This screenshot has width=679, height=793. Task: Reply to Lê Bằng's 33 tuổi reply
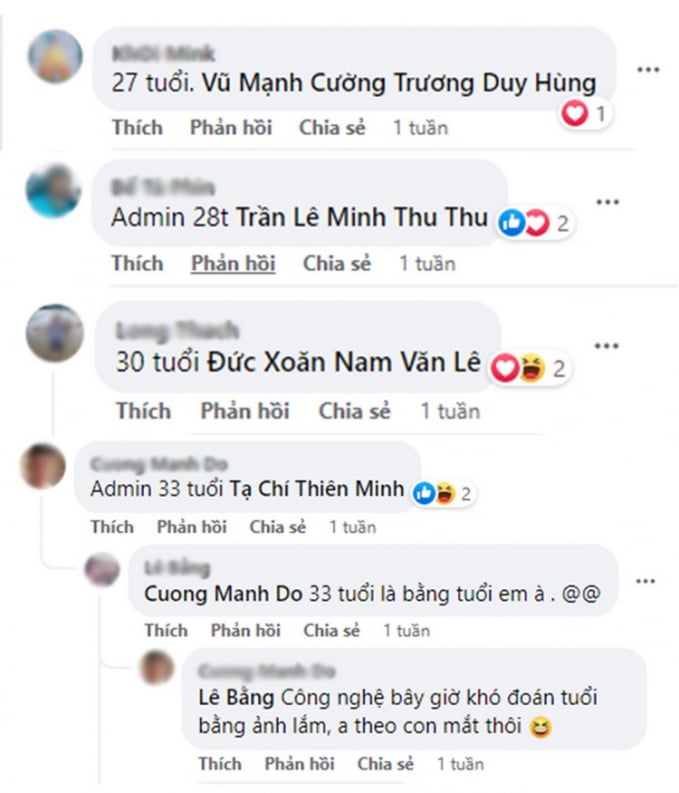tap(245, 631)
